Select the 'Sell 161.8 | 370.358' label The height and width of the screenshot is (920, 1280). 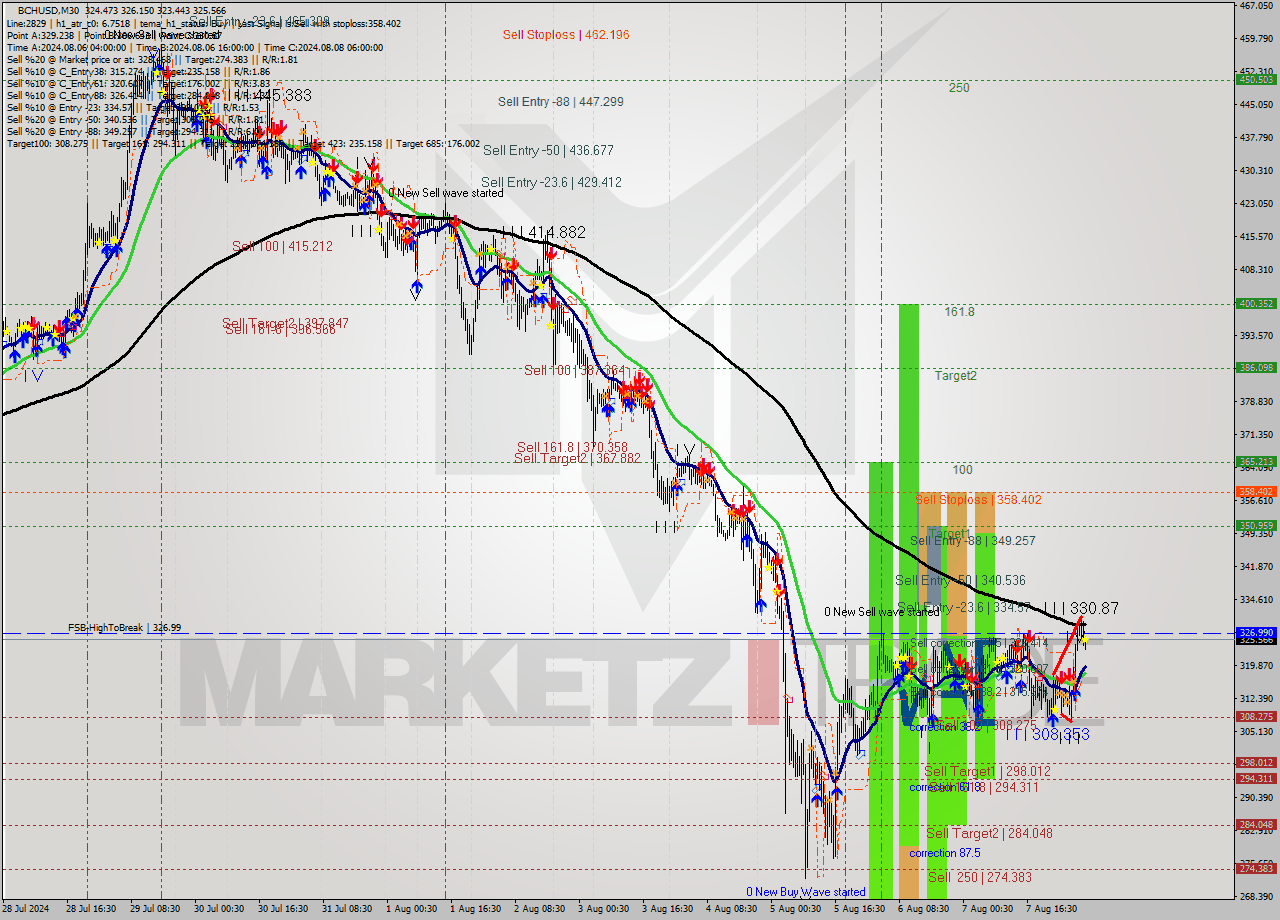pyautogui.click(x=572, y=447)
